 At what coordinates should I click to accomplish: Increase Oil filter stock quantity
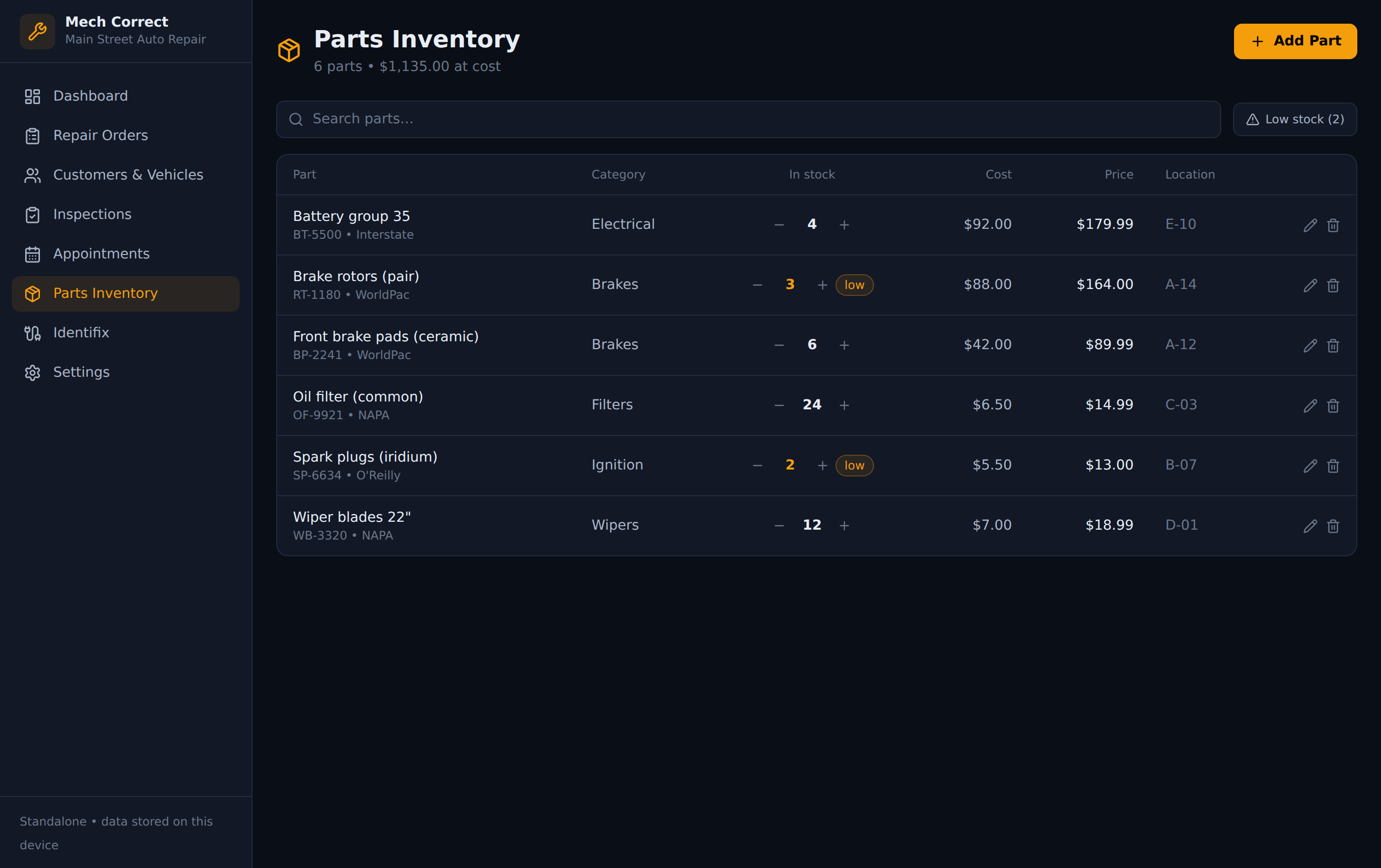coord(844,405)
